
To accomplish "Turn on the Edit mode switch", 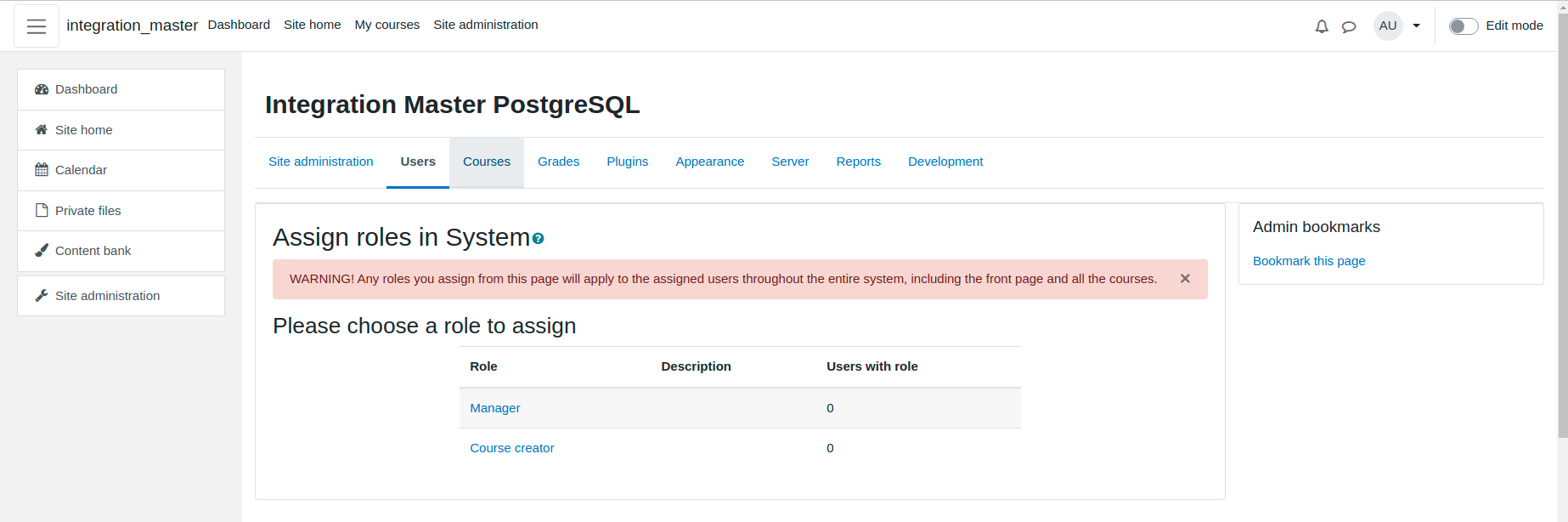I will point(1464,26).
